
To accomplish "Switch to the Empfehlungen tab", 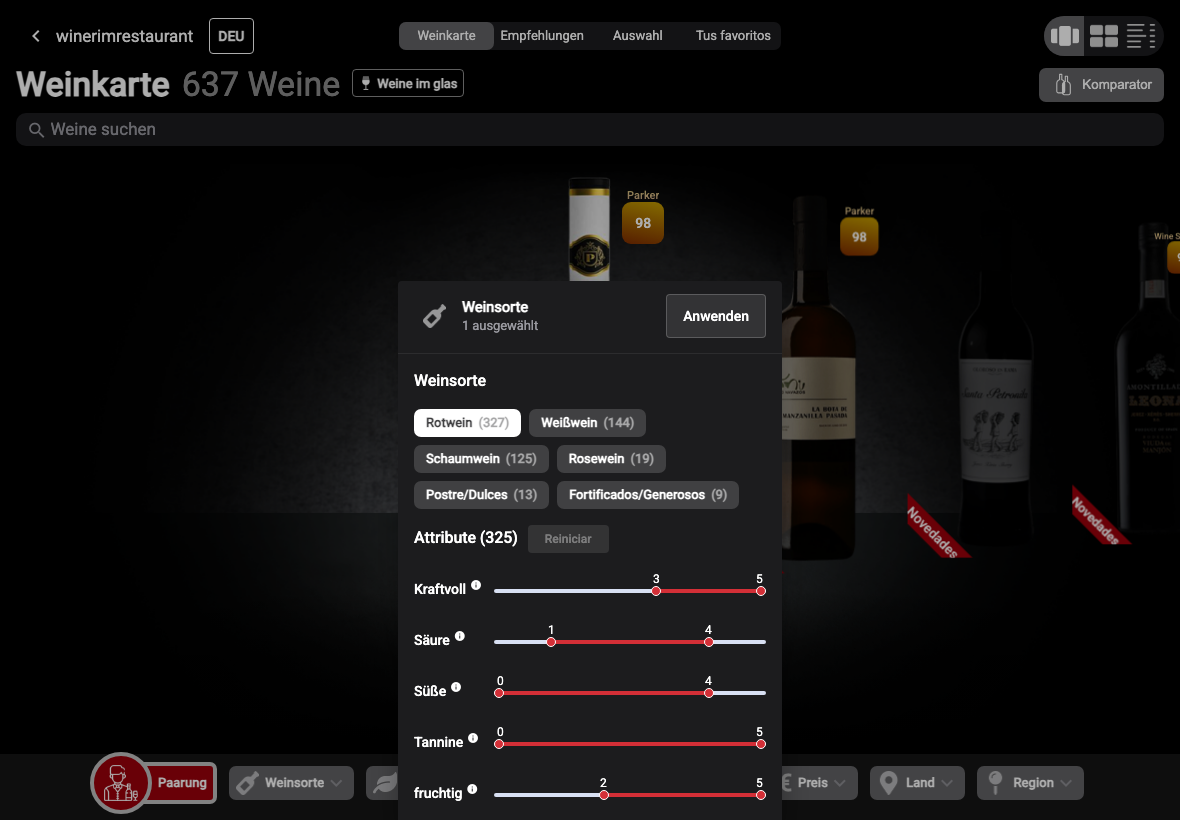I will pyautogui.click(x=542, y=35).
